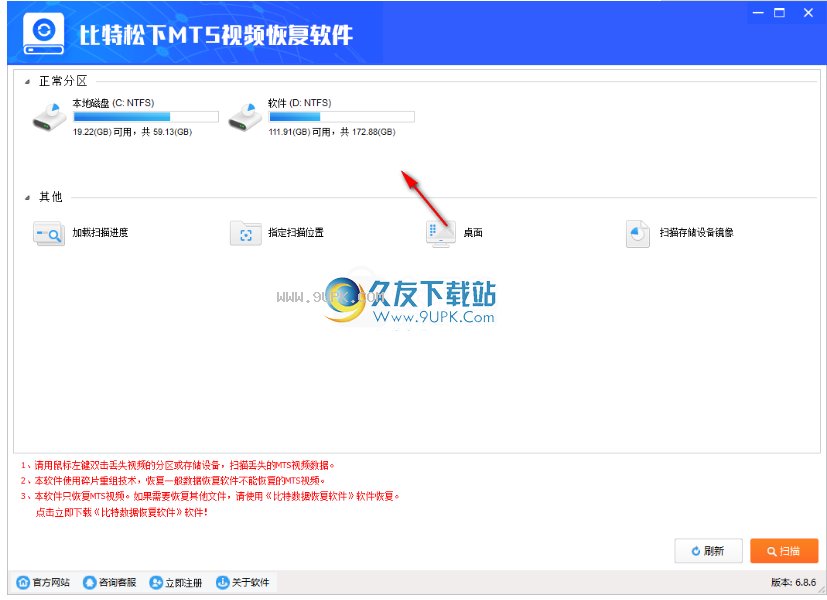827x600 pixels.
Task: Collapse the 正常分区 section triangle
Action: coord(27,82)
